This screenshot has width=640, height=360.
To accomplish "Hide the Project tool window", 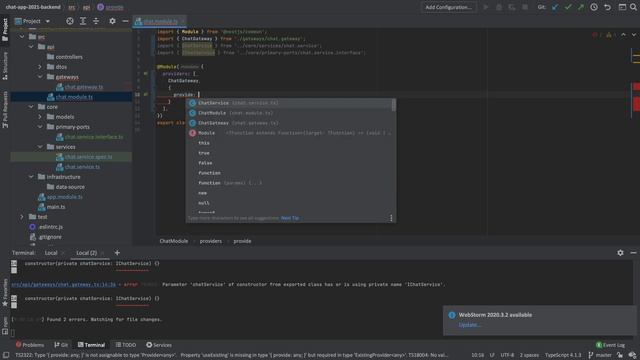I will (x=125, y=21).
